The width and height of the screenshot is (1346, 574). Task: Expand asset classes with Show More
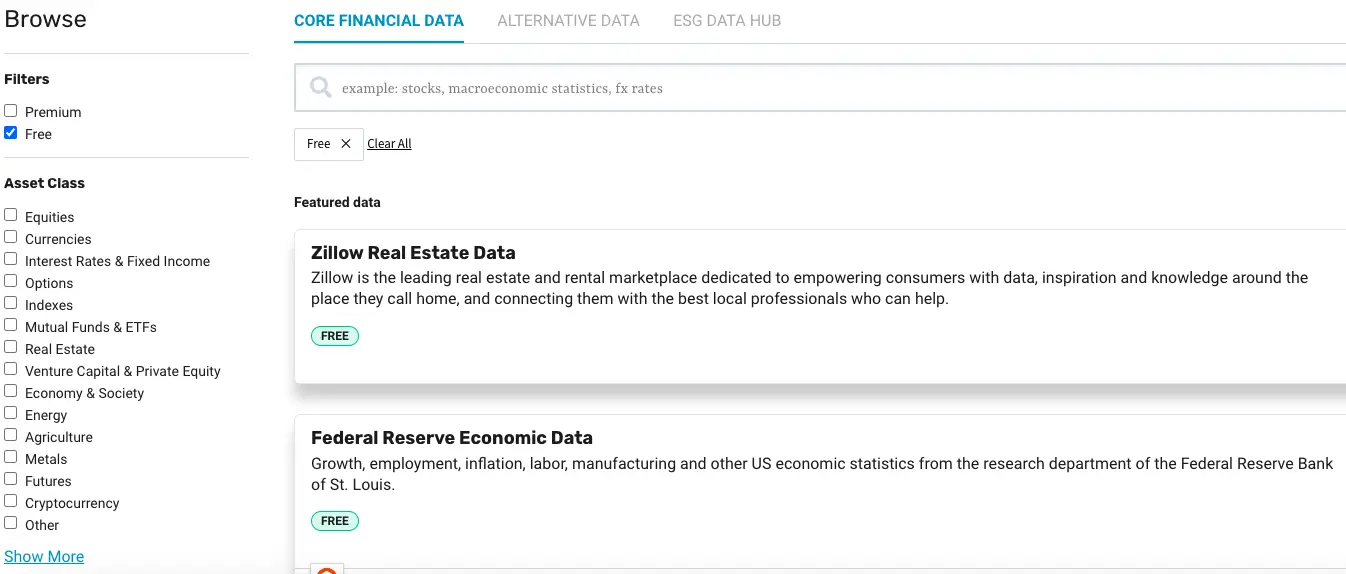click(x=44, y=556)
